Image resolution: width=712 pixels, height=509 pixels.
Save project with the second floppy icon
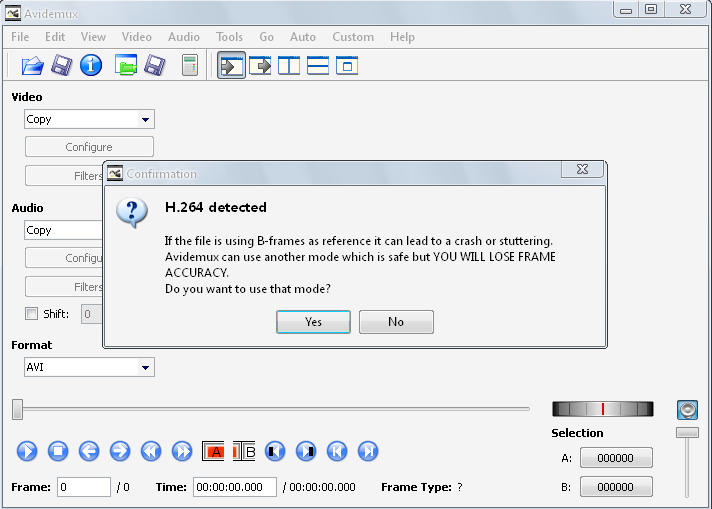tap(155, 65)
